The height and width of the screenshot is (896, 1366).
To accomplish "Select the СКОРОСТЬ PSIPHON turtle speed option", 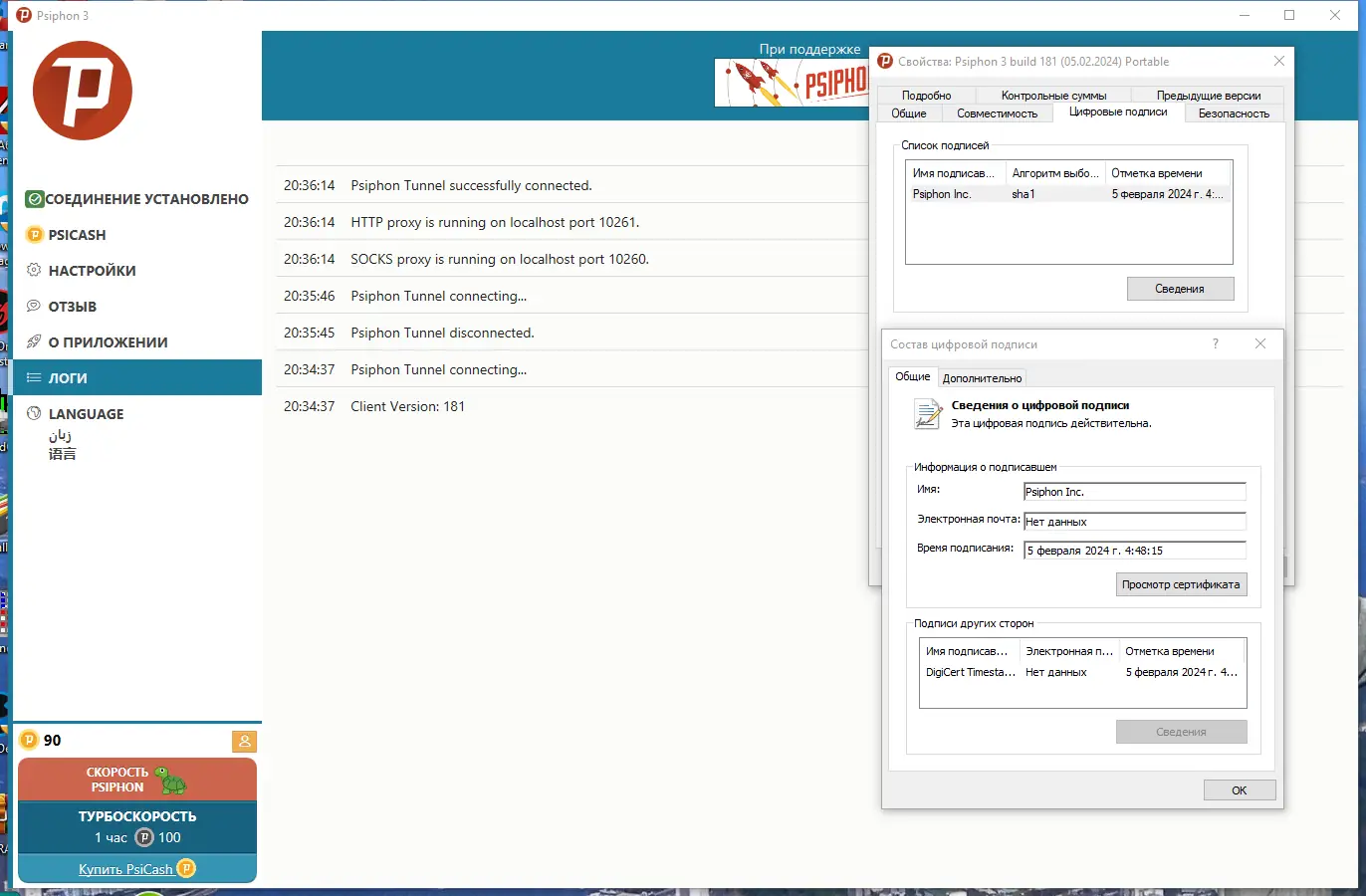I will (x=137, y=780).
